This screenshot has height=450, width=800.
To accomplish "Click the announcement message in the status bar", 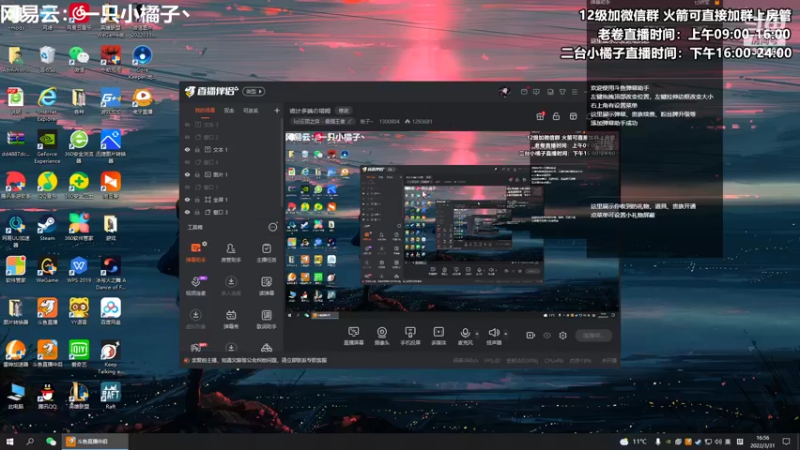I will tap(259, 360).
